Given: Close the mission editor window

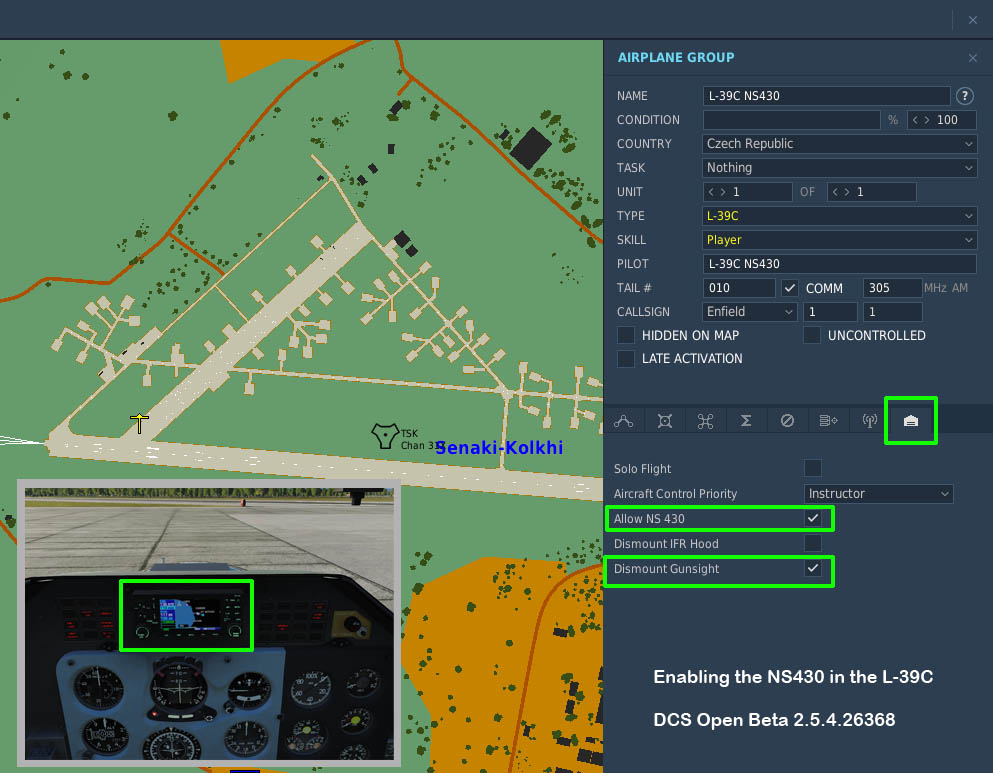Looking at the screenshot, I should tap(973, 20).
